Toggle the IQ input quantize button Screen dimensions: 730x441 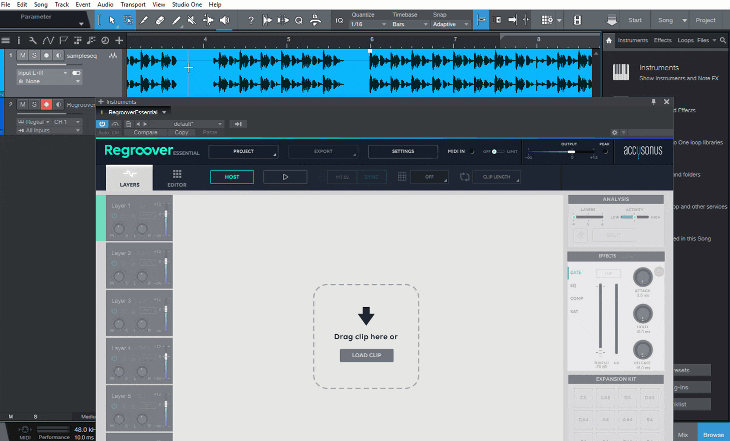tap(339, 20)
